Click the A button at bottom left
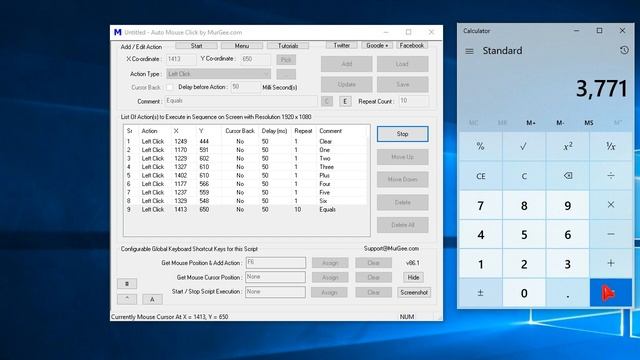 152,300
